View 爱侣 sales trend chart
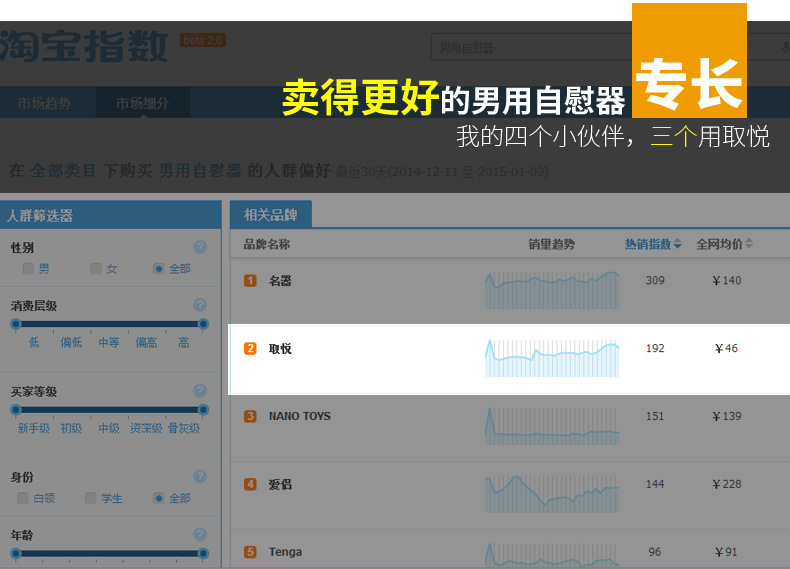 pos(552,494)
